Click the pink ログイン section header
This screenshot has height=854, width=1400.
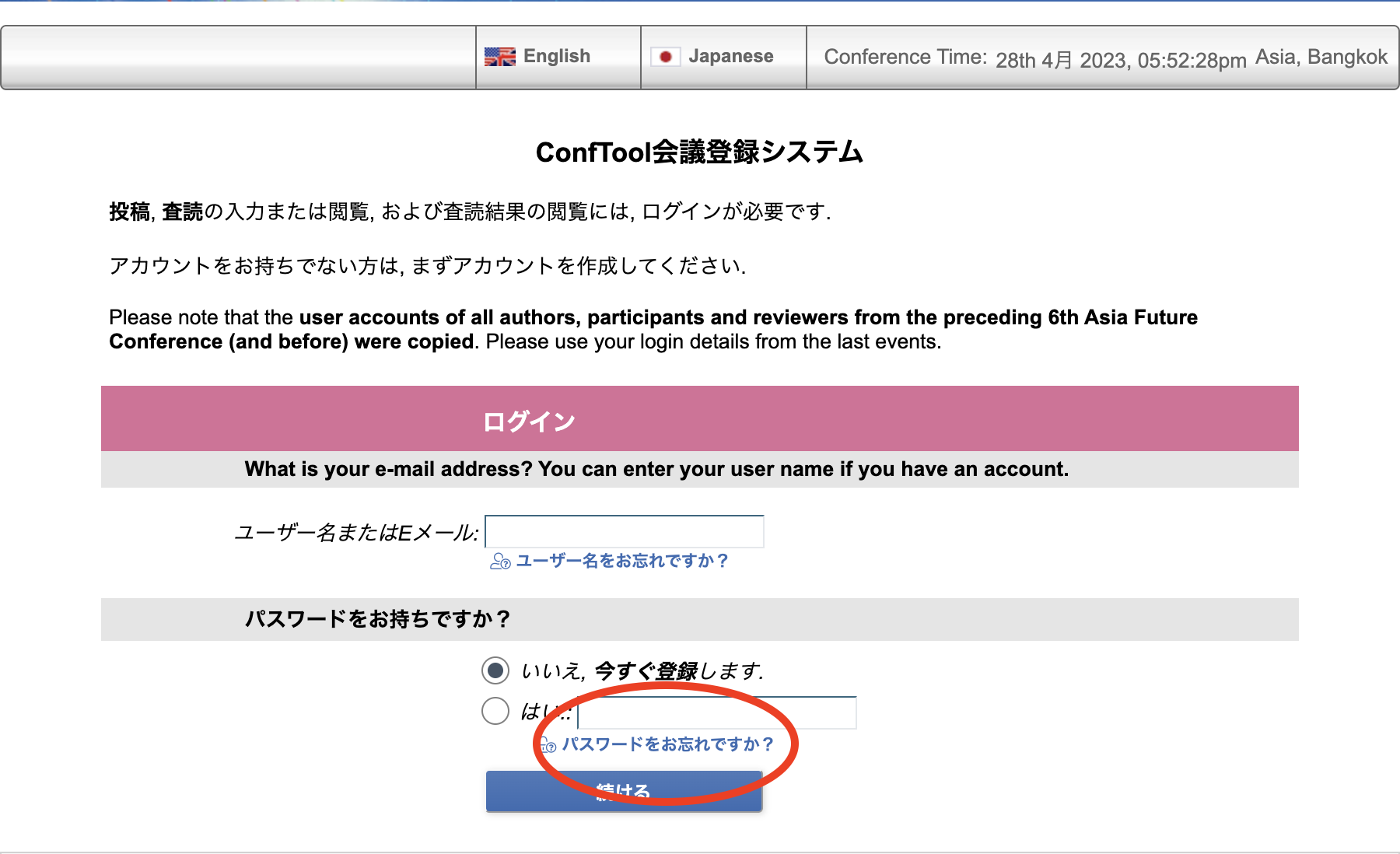point(700,418)
